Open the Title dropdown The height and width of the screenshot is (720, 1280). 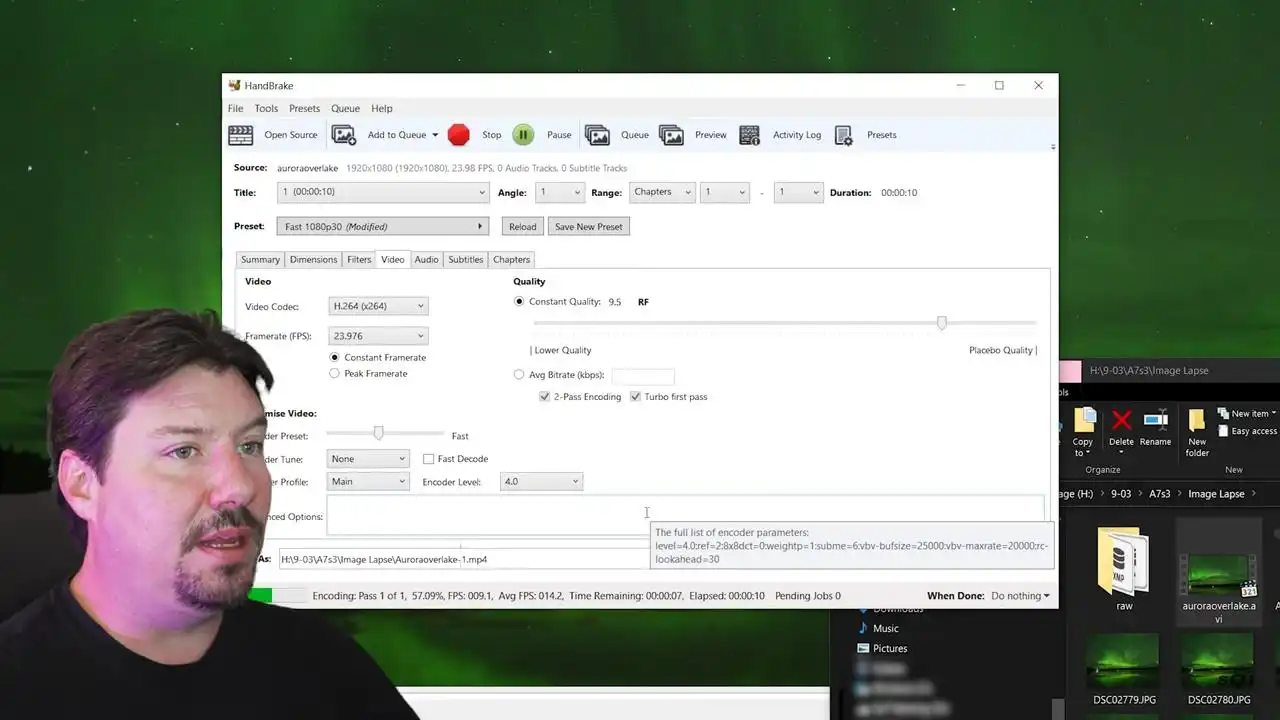coord(383,192)
